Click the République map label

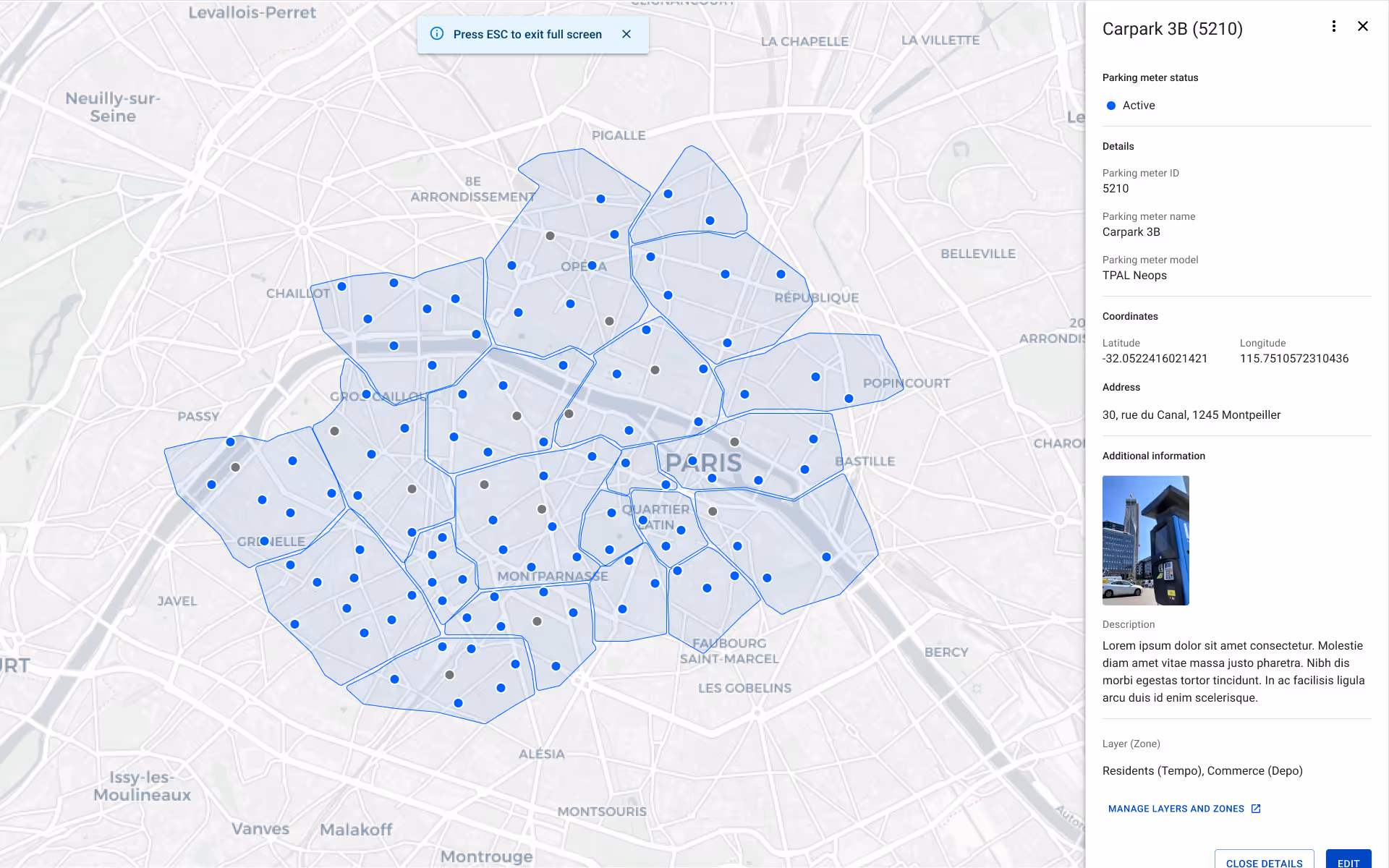click(x=816, y=298)
